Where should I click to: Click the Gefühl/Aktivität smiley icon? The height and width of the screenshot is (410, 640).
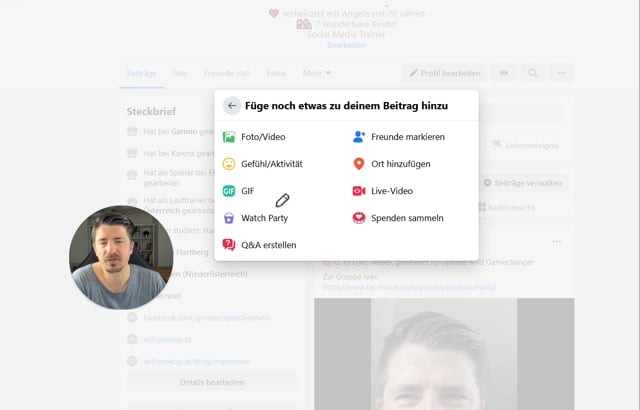pyautogui.click(x=229, y=164)
